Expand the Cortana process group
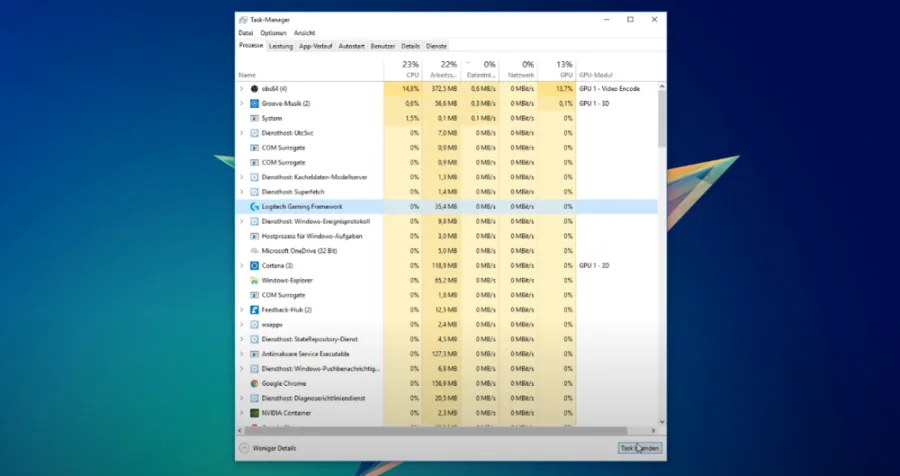This screenshot has width=900, height=476. 242,266
